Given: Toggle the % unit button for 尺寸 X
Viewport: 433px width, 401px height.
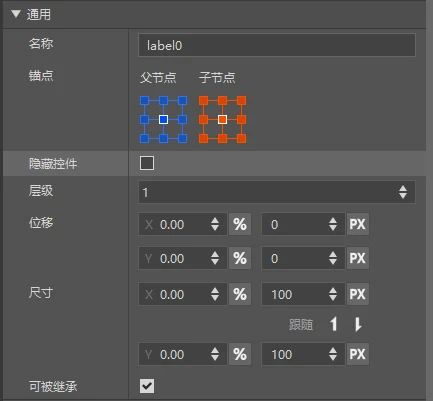Looking at the screenshot, I should (x=240, y=294).
